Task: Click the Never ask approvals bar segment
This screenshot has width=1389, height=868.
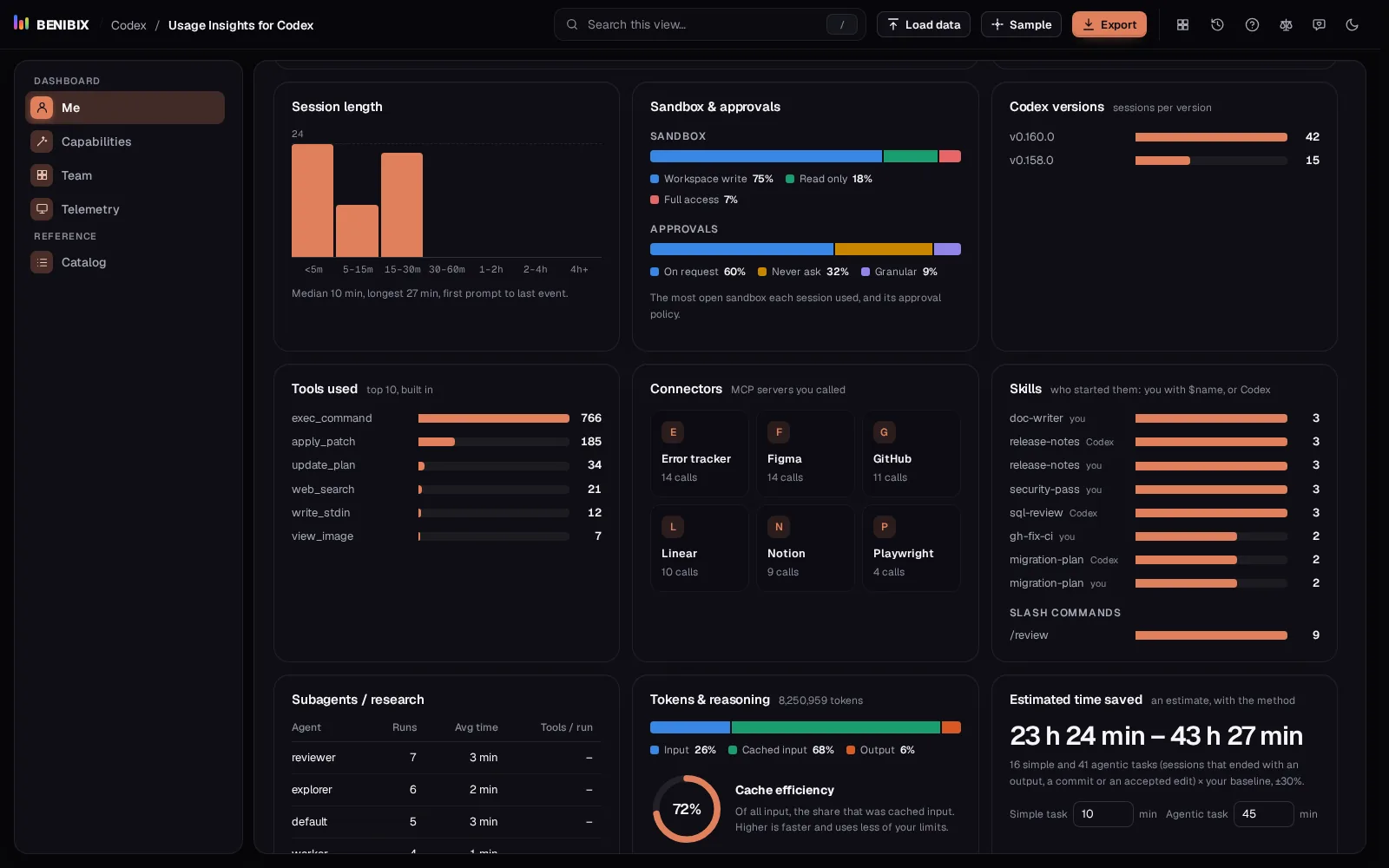Action: pos(884,249)
